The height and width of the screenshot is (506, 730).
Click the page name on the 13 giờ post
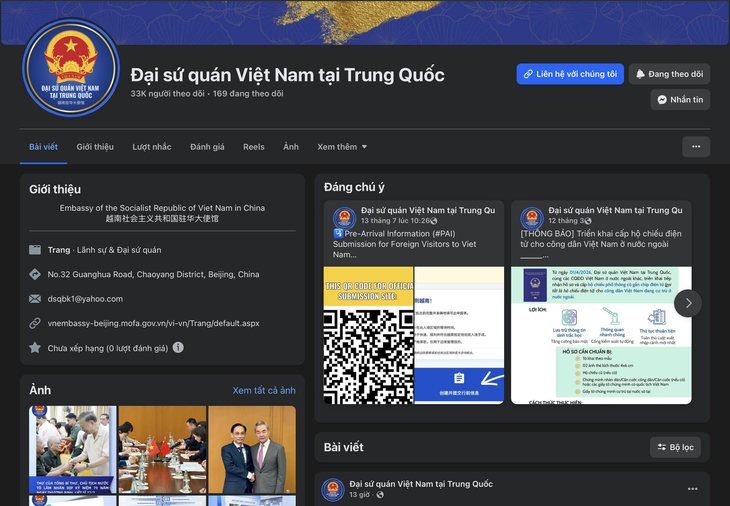421,484
